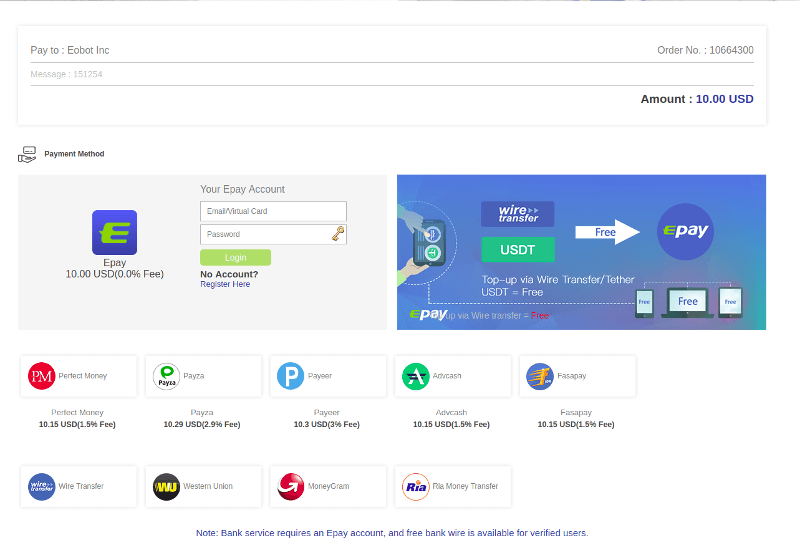
Task: Select the Wire Transfer logo icon
Action: coord(41,486)
